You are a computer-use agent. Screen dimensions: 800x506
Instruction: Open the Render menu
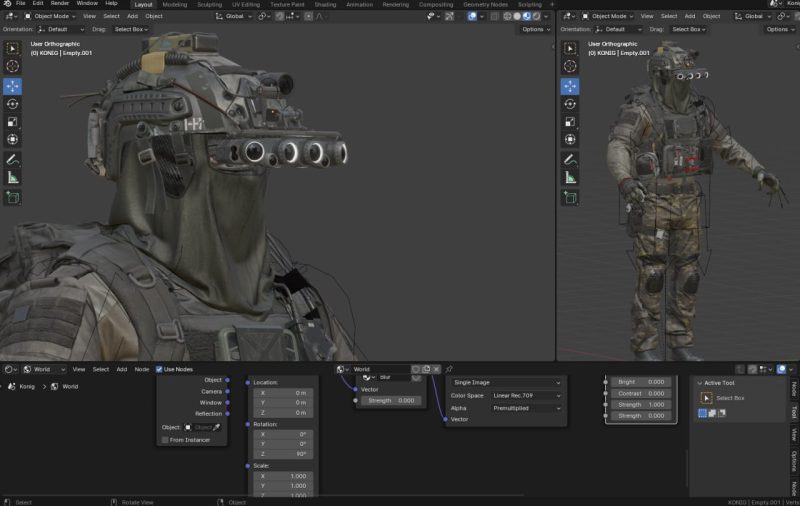(x=60, y=4)
